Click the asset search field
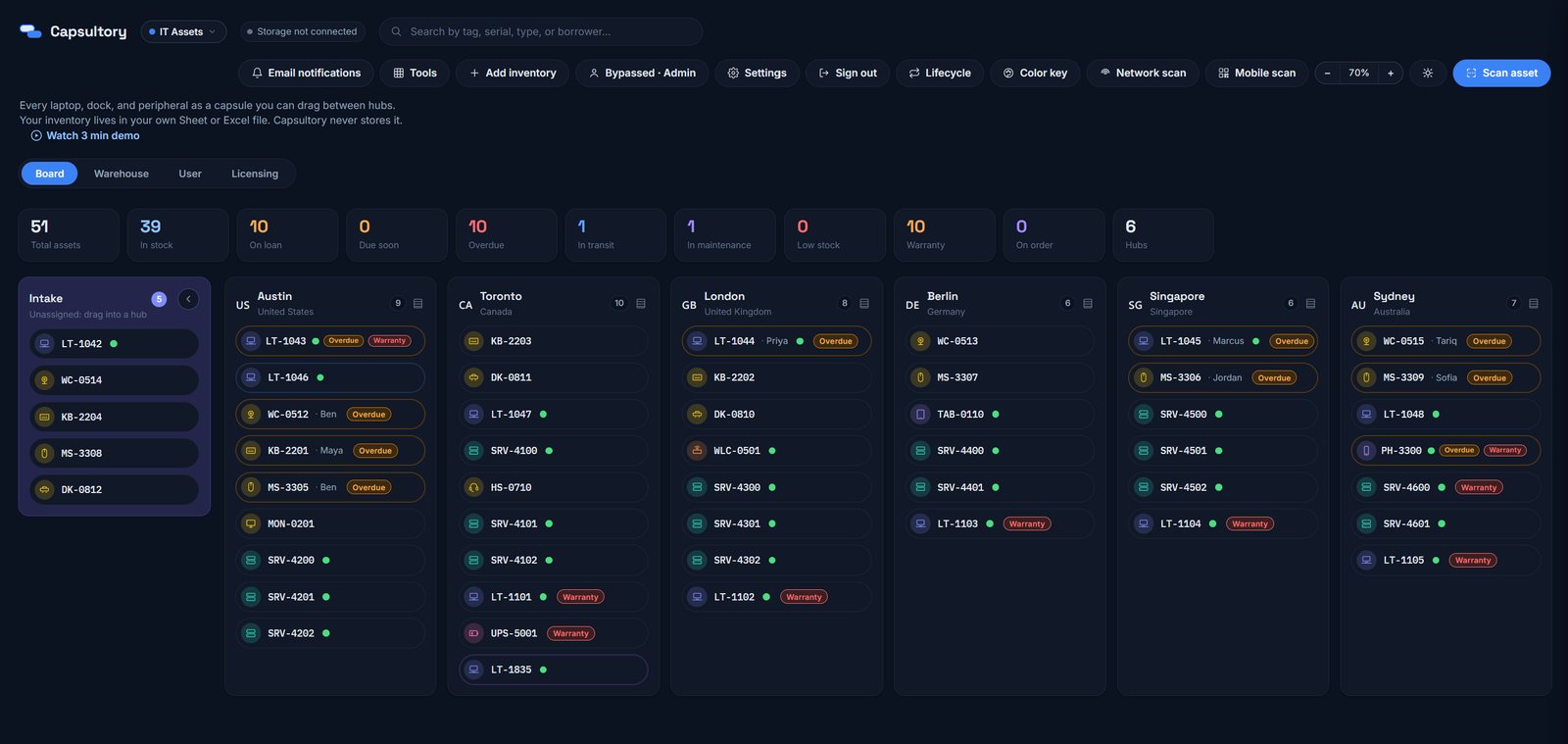 [541, 31]
